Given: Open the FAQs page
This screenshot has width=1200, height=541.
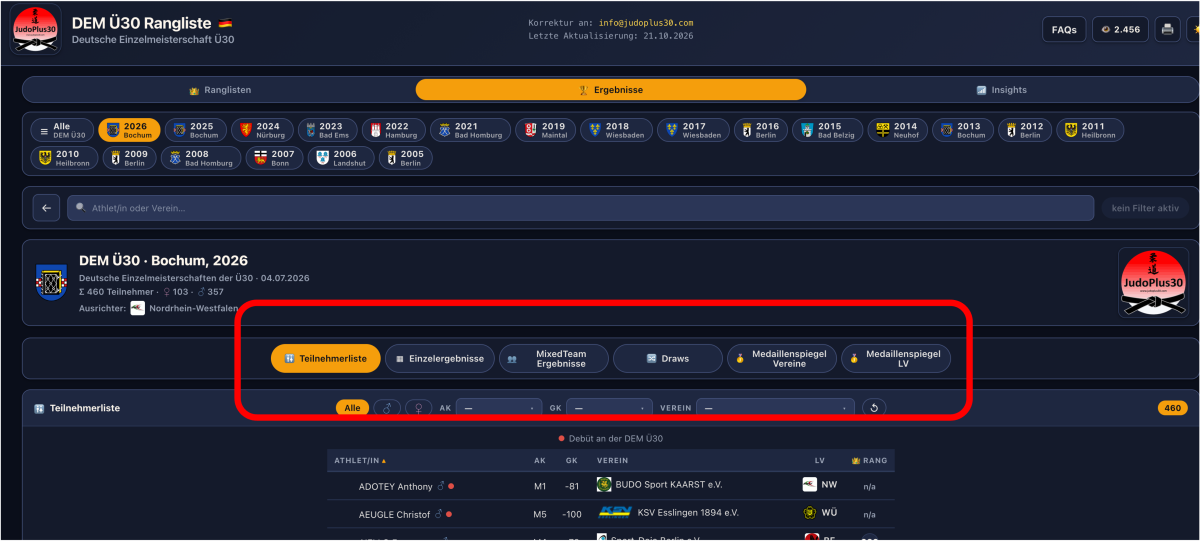Looking at the screenshot, I should (1064, 29).
